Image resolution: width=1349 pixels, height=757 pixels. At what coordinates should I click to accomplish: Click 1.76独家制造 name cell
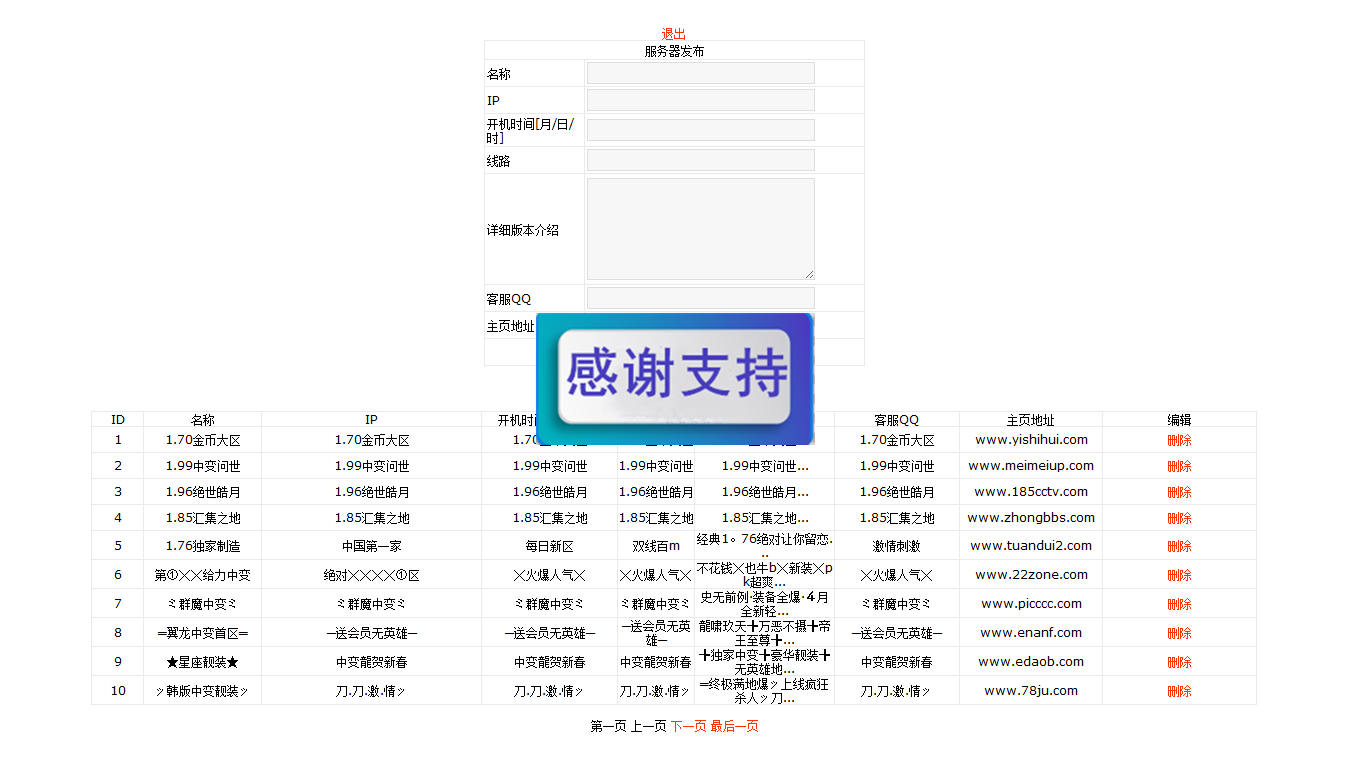pos(203,546)
